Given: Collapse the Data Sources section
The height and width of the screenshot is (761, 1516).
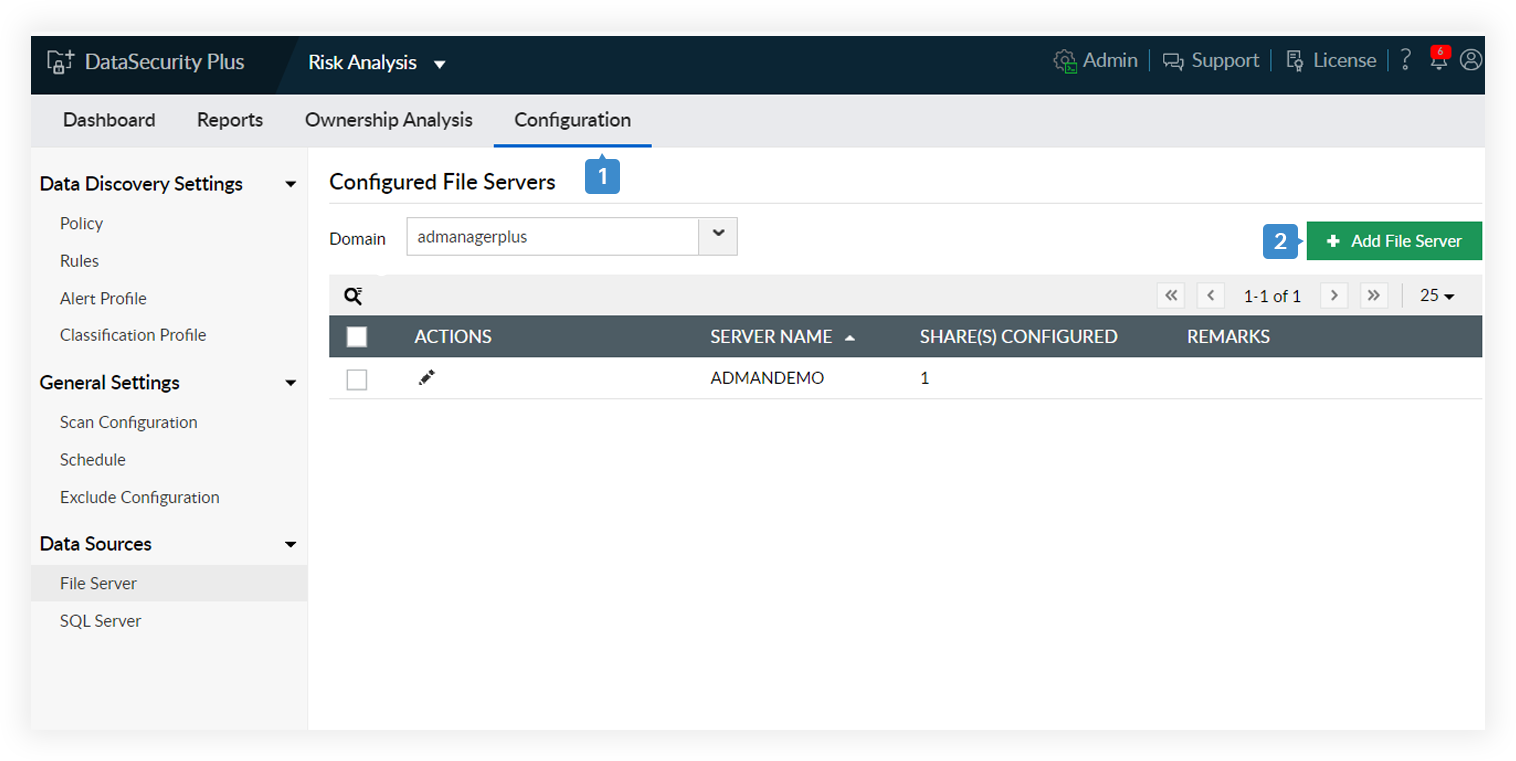Looking at the screenshot, I should click(291, 545).
